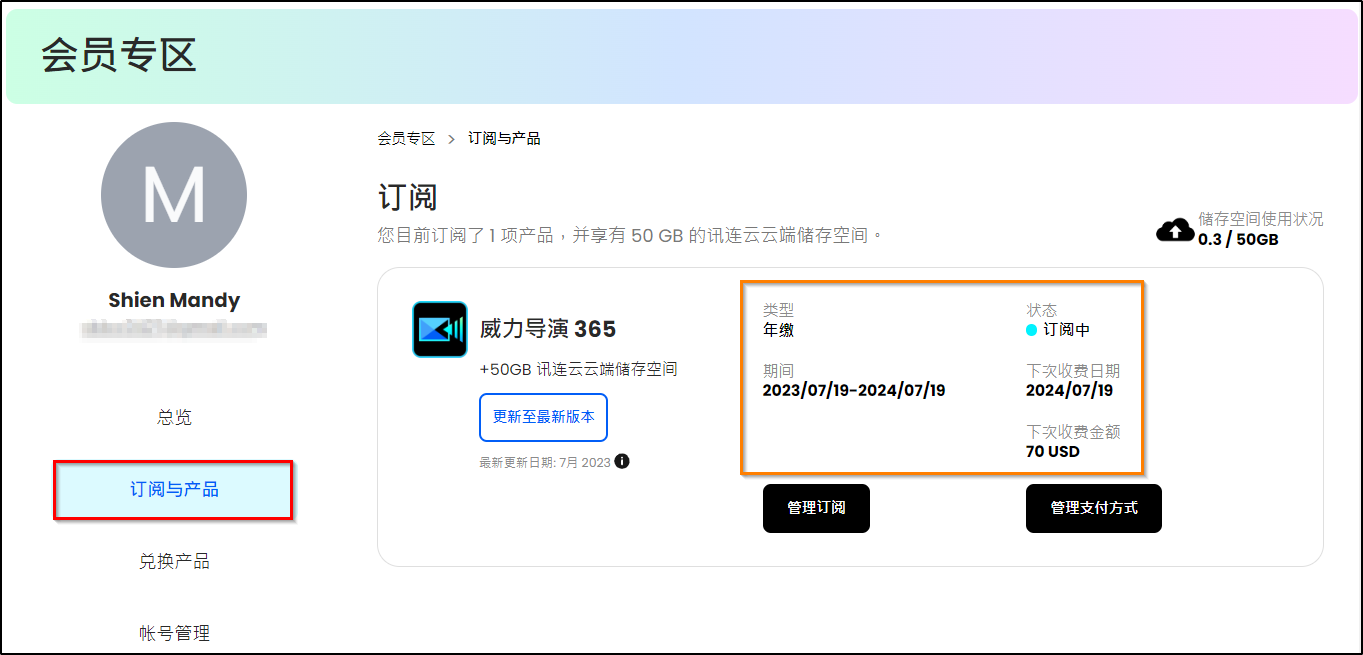Click the 威力导演 365 product title
The width and height of the screenshot is (1363, 655).
click(x=548, y=329)
